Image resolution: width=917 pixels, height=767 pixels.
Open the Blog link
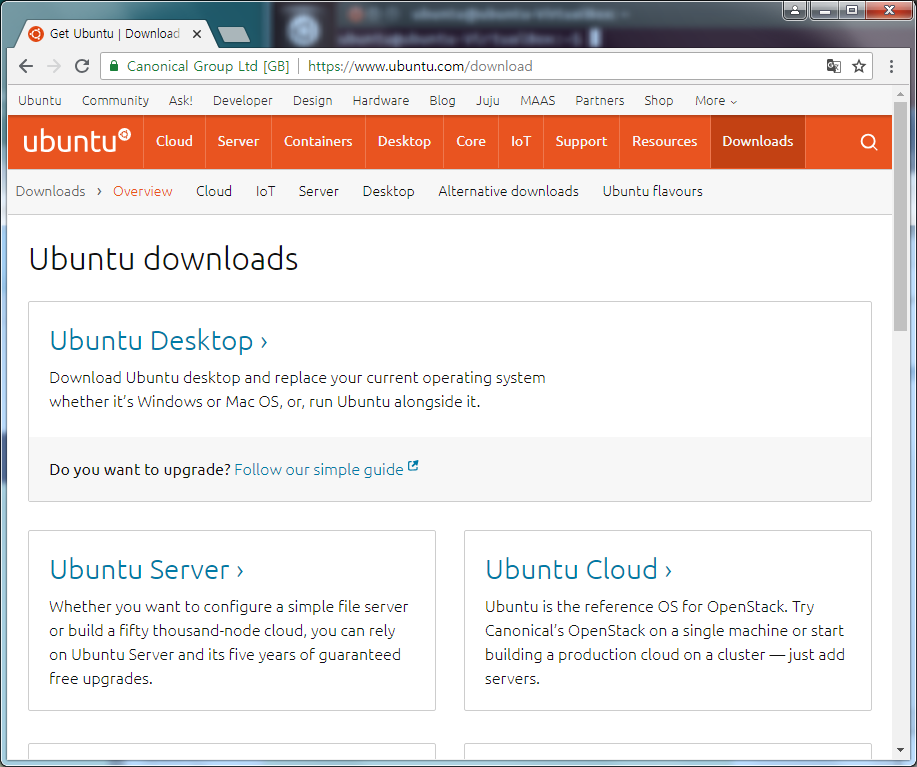click(442, 101)
